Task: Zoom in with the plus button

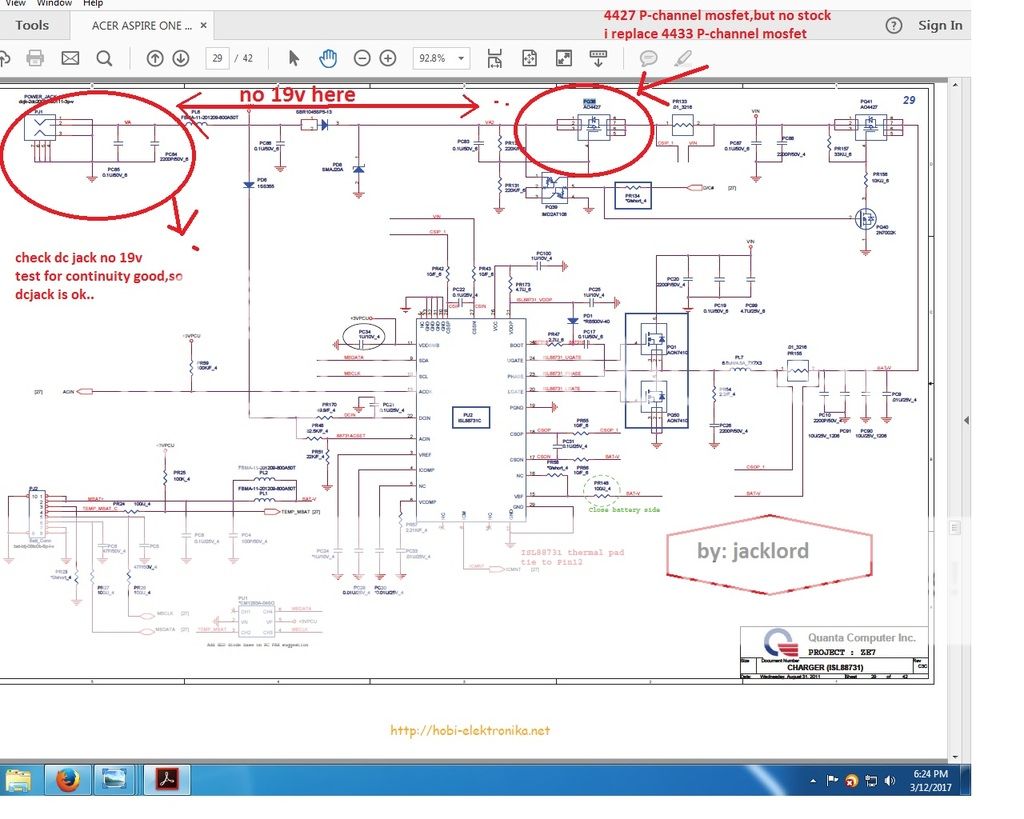Action: click(x=388, y=58)
